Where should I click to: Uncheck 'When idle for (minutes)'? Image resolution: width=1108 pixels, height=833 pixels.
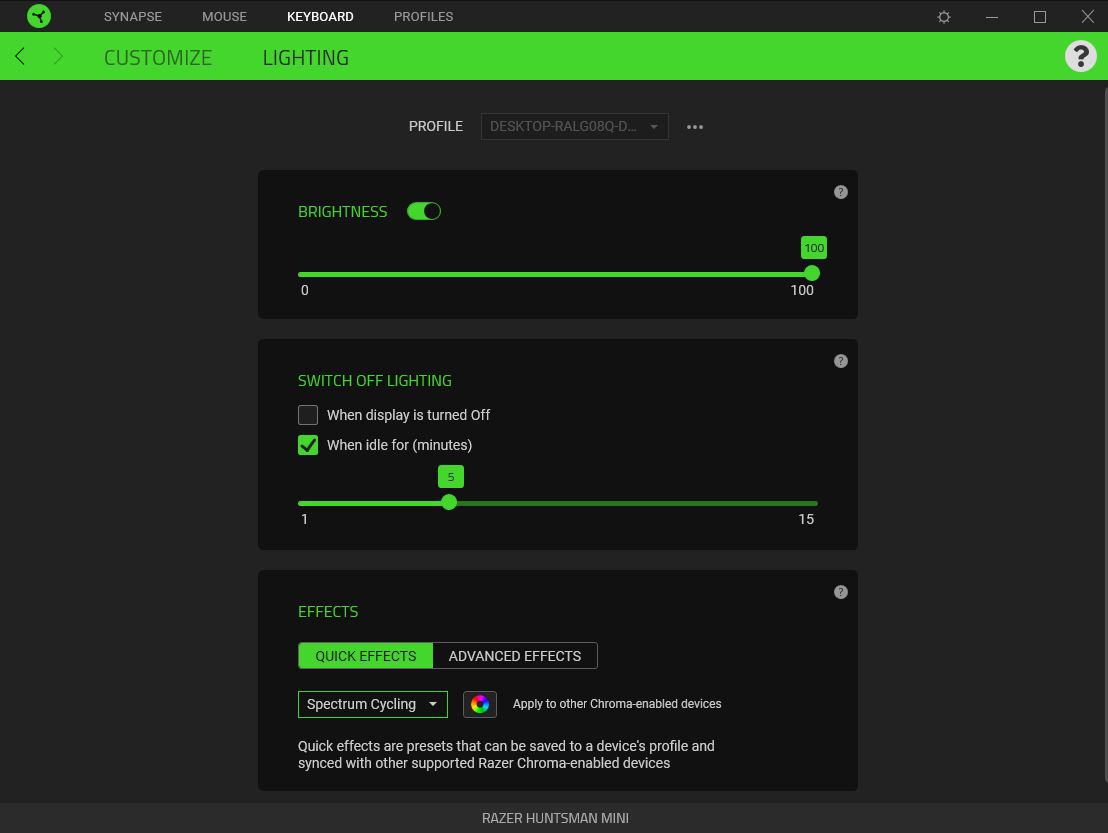pyautogui.click(x=308, y=445)
